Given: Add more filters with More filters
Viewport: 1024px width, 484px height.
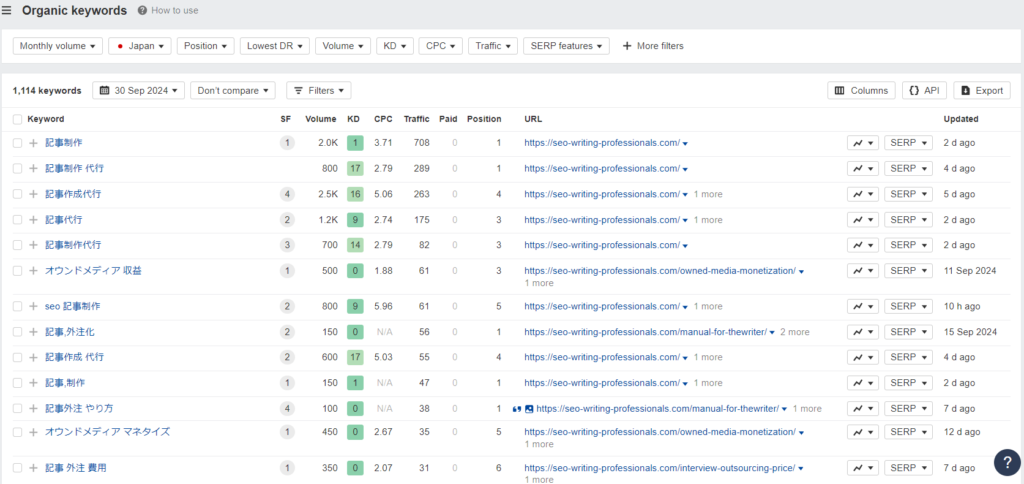Looking at the screenshot, I should click(652, 46).
